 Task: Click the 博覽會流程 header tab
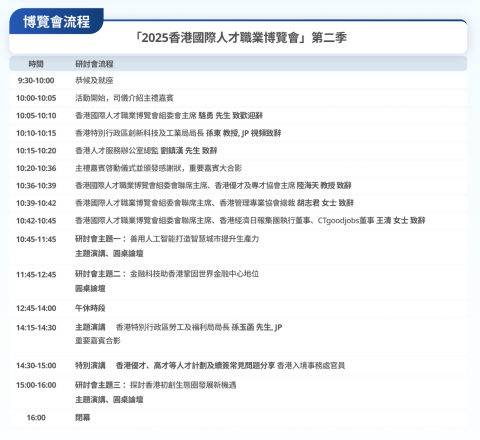click(x=56, y=21)
